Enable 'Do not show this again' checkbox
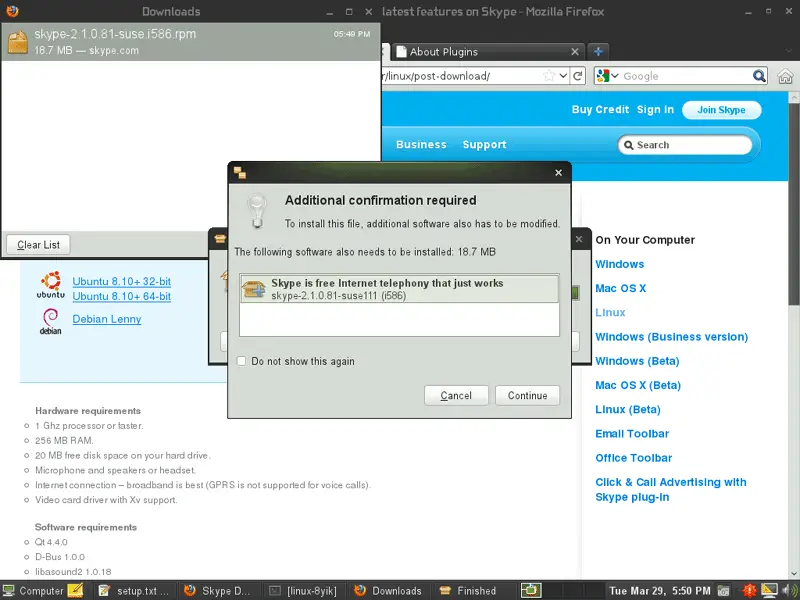 (241, 361)
